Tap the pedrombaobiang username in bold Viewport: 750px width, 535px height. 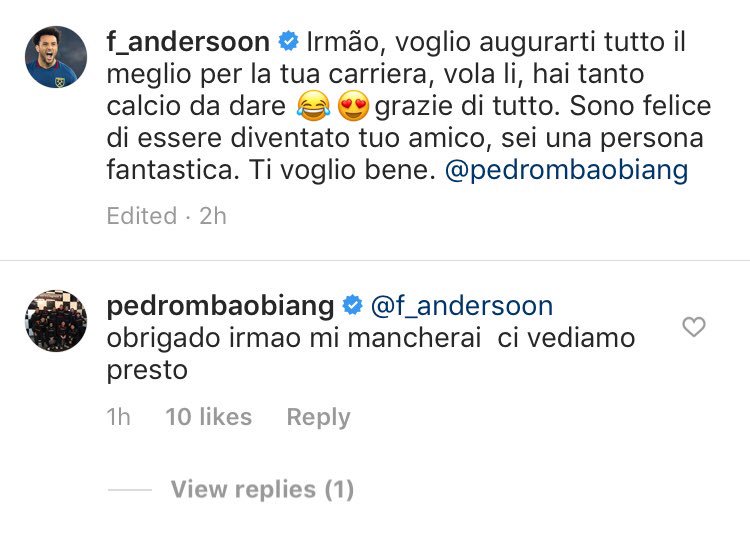[x=220, y=306]
